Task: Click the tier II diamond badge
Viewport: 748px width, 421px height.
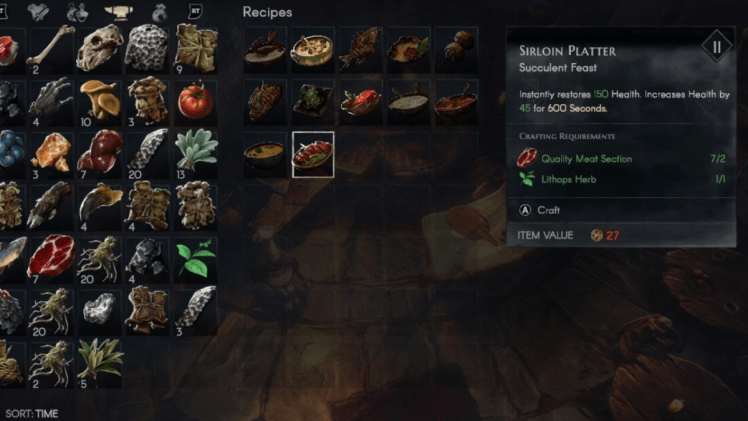Action: tap(716, 47)
